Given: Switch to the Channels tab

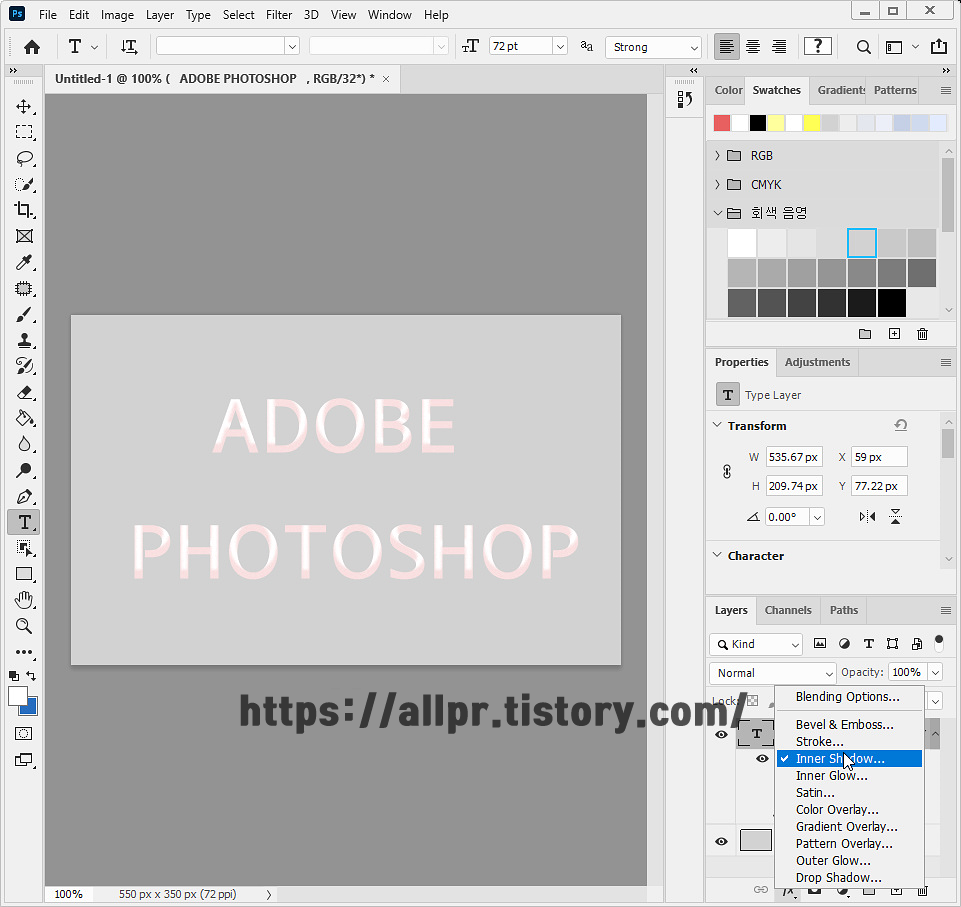Looking at the screenshot, I should pyautogui.click(x=788, y=610).
